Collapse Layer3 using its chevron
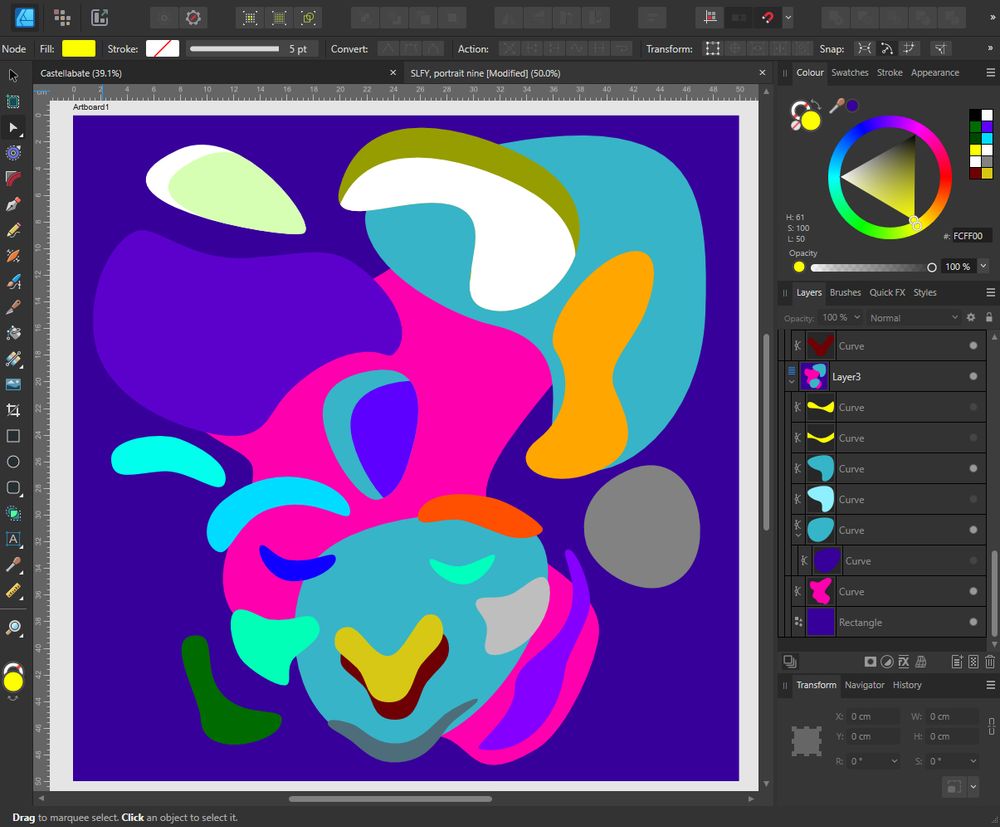 click(790, 382)
